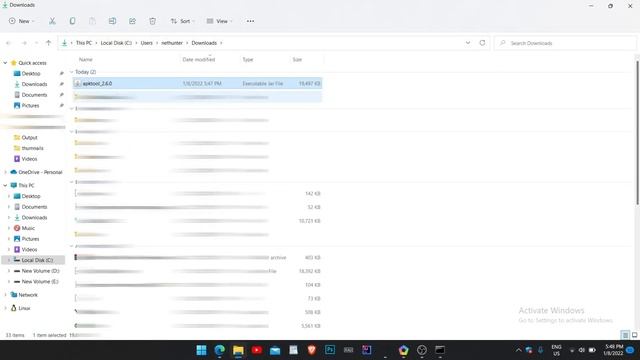Viewport: 640px width, 360px height.
Task: Select Downloads under Quick access
Action: click(x=34, y=84)
